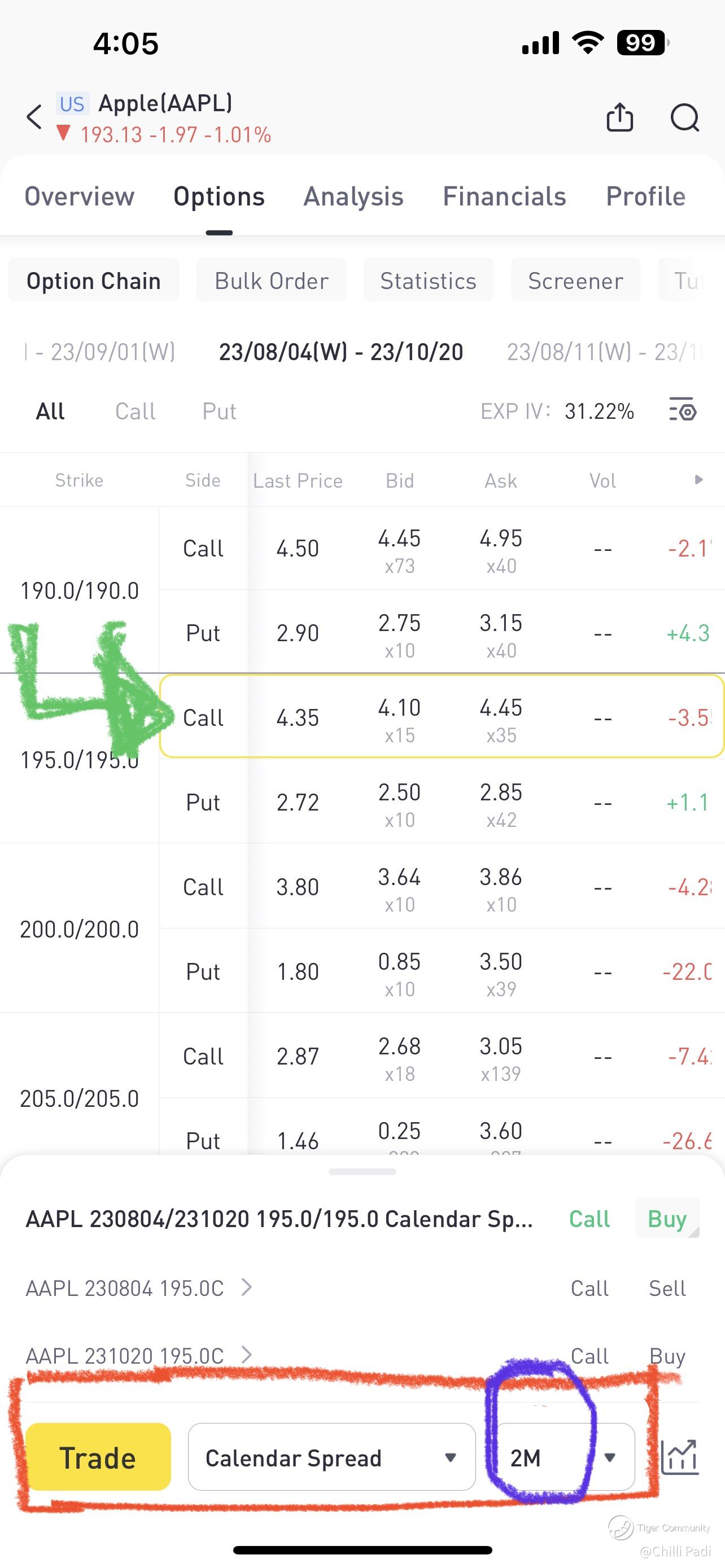Open AAPL 230804 195.0C leg details

pos(139,1288)
